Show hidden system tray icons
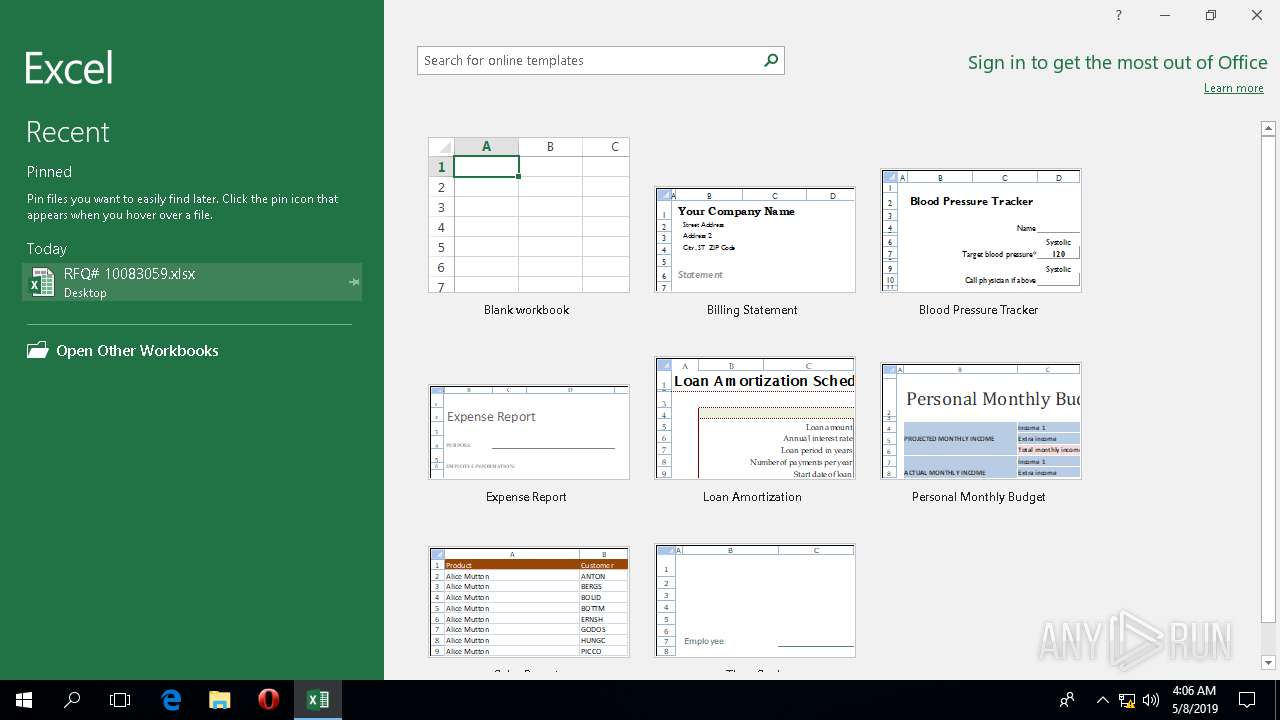Screen dimensions: 1280x720 pyautogui.click(x=1102, y=700)
